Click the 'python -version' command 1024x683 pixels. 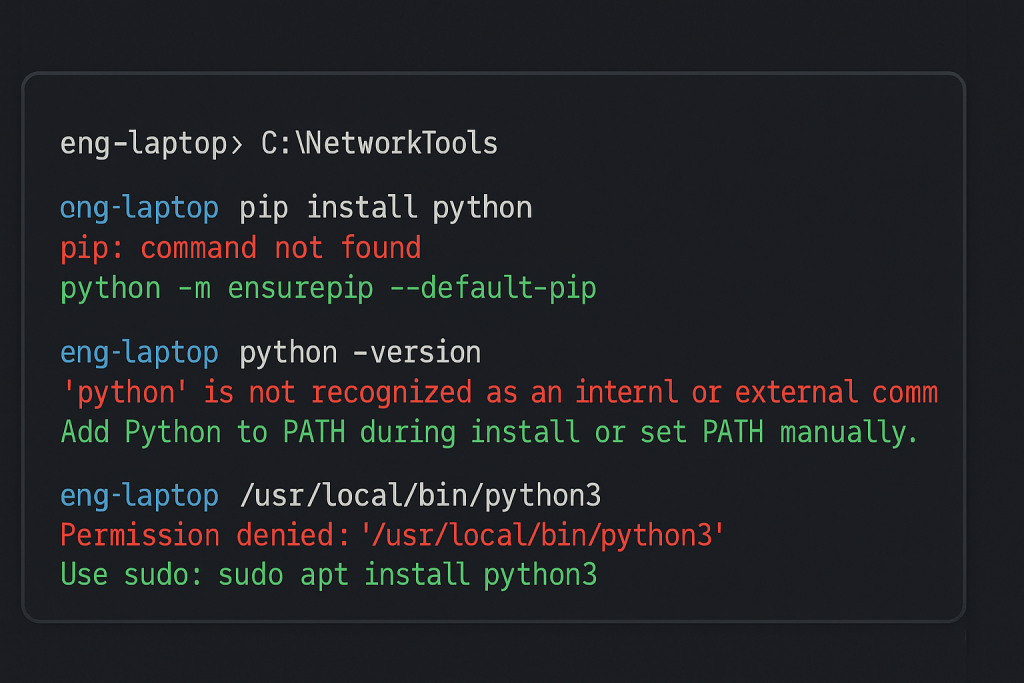[360, 353]
